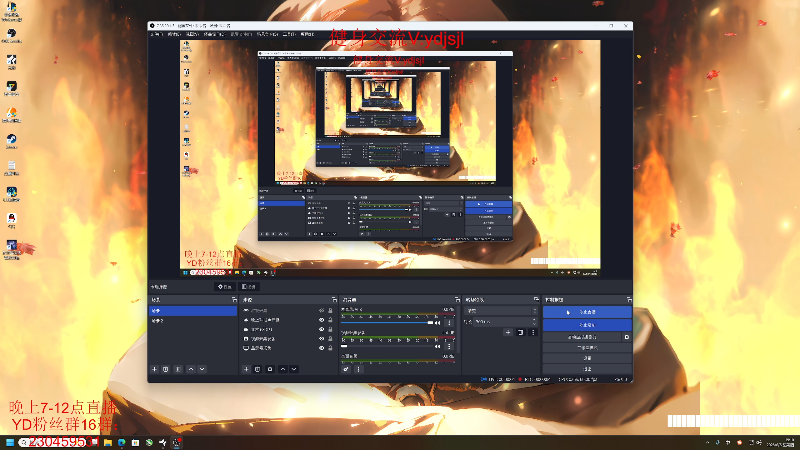
Task: Adjust the transition duration spin box arrows
Action: [534, 322]
